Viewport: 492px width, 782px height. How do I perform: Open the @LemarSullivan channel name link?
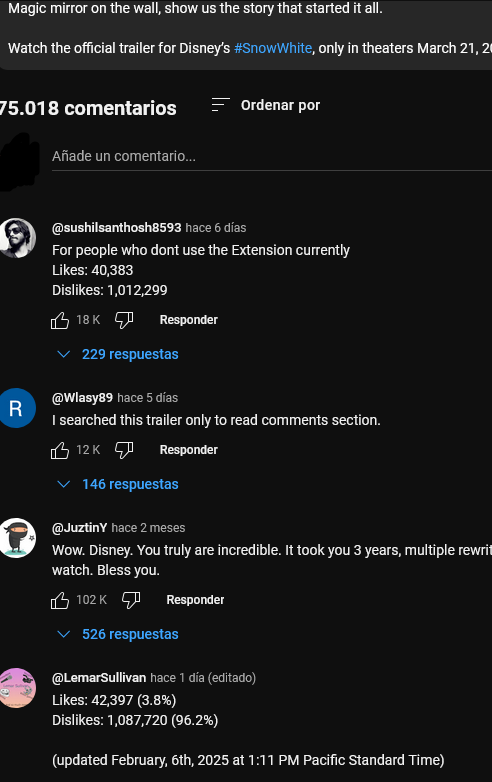coord(99,678)
